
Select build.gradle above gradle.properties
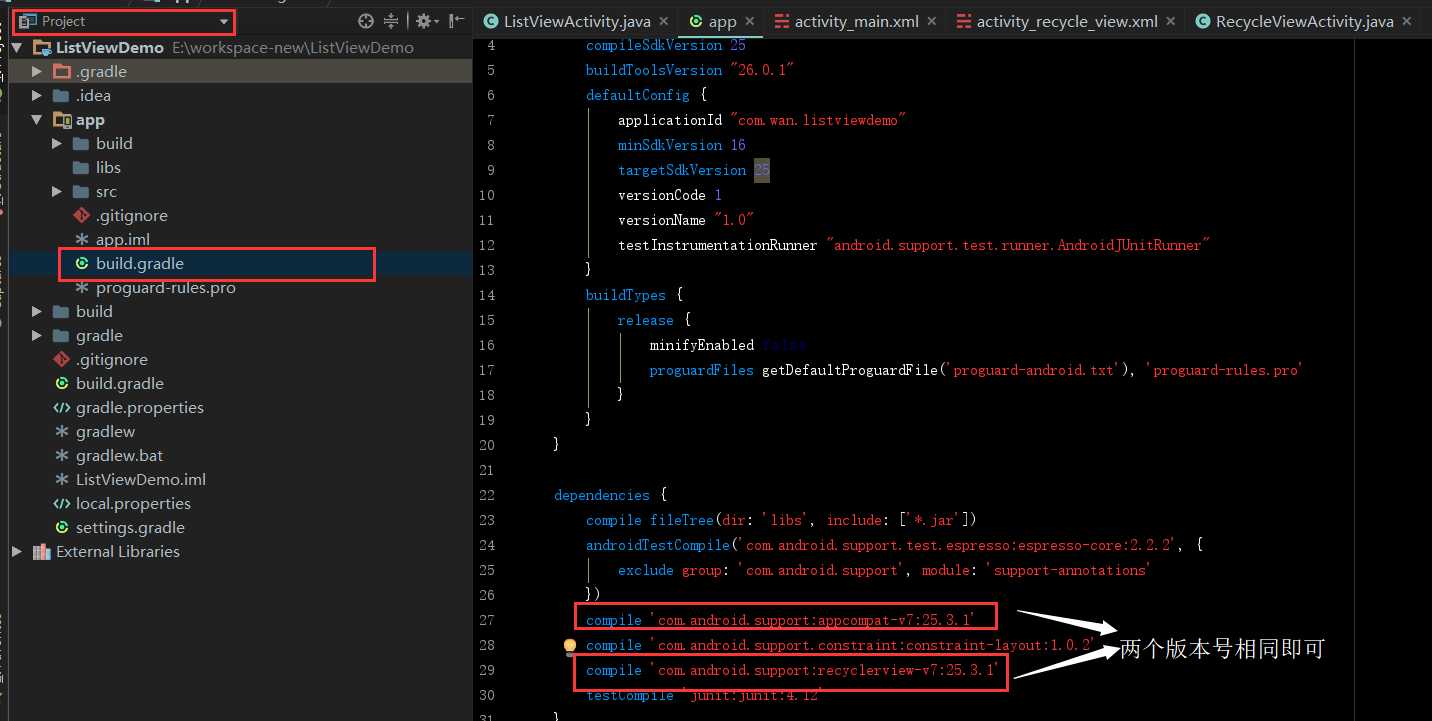[x=120, y=384]
